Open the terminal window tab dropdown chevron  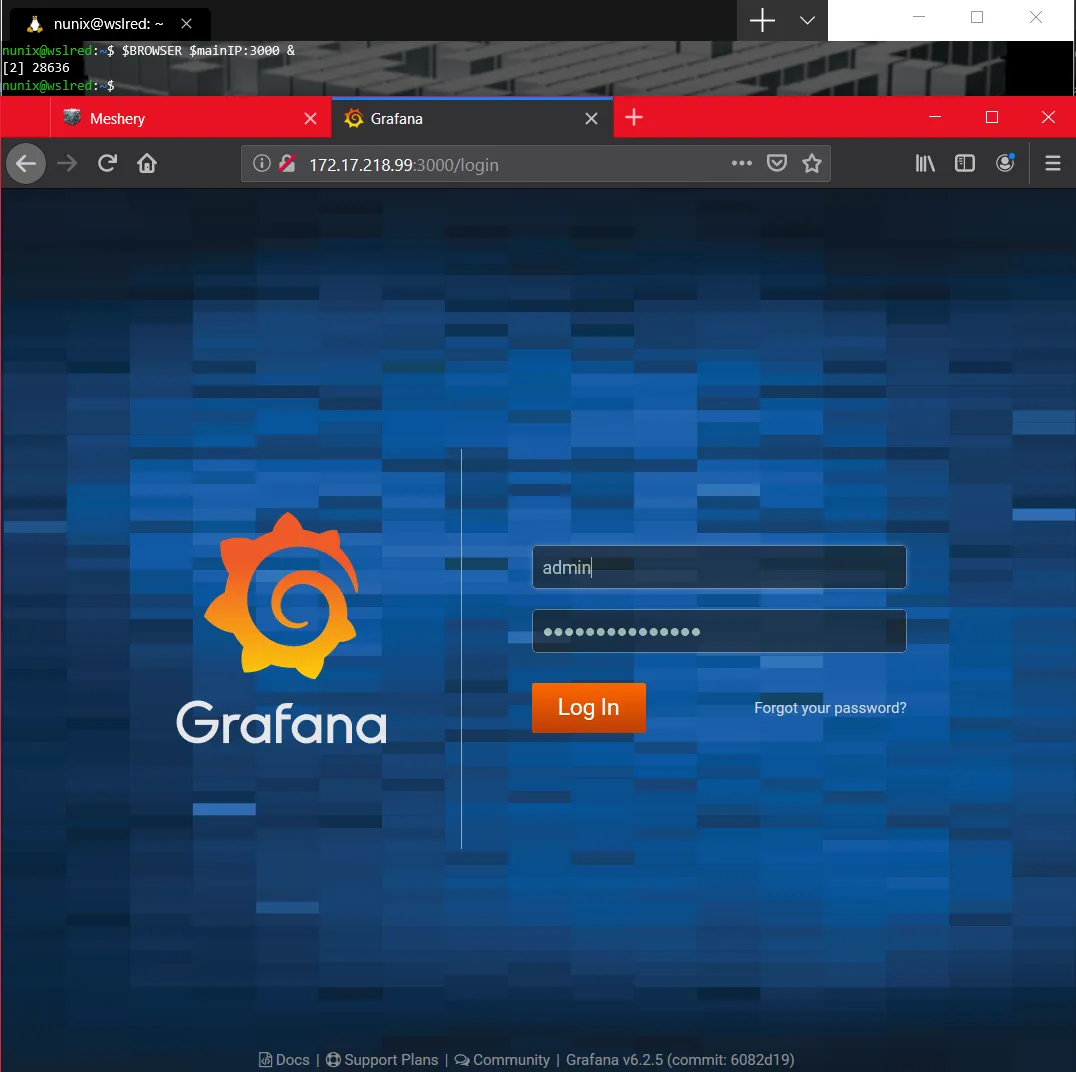coord(806,18)
